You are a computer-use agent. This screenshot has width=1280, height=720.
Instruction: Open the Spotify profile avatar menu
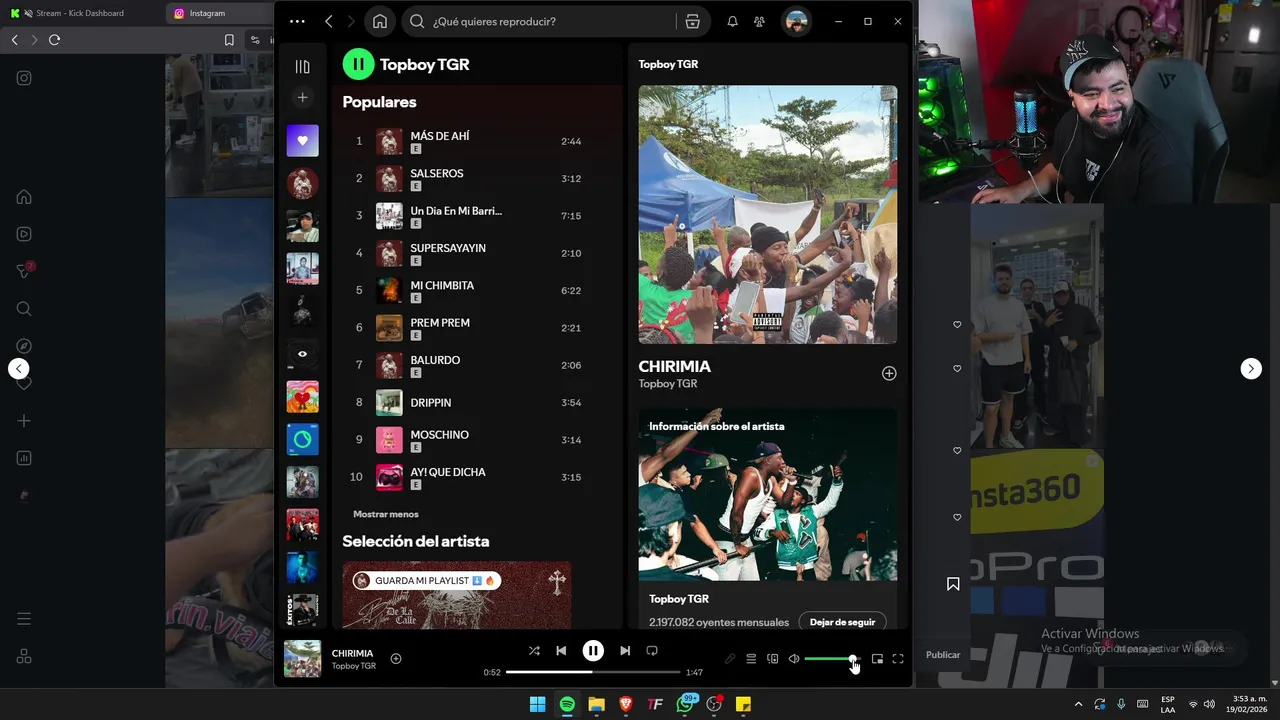coord(797,21)
